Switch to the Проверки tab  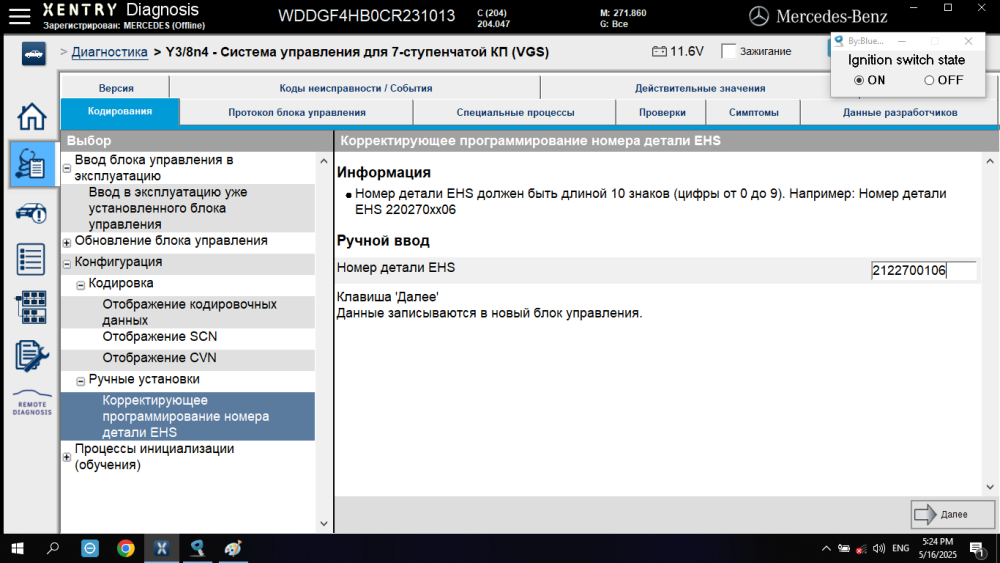pos(662,112)
